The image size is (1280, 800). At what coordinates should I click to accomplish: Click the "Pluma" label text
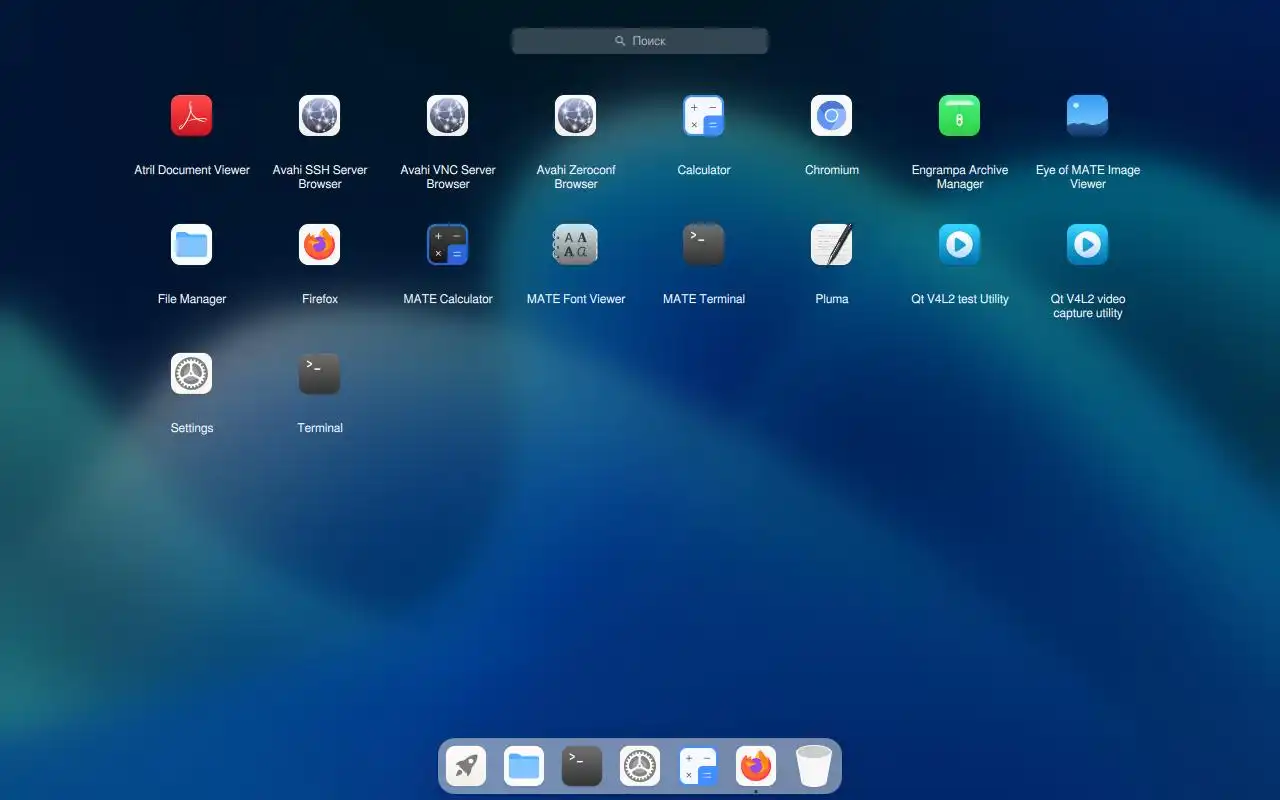tap(832, 299)
